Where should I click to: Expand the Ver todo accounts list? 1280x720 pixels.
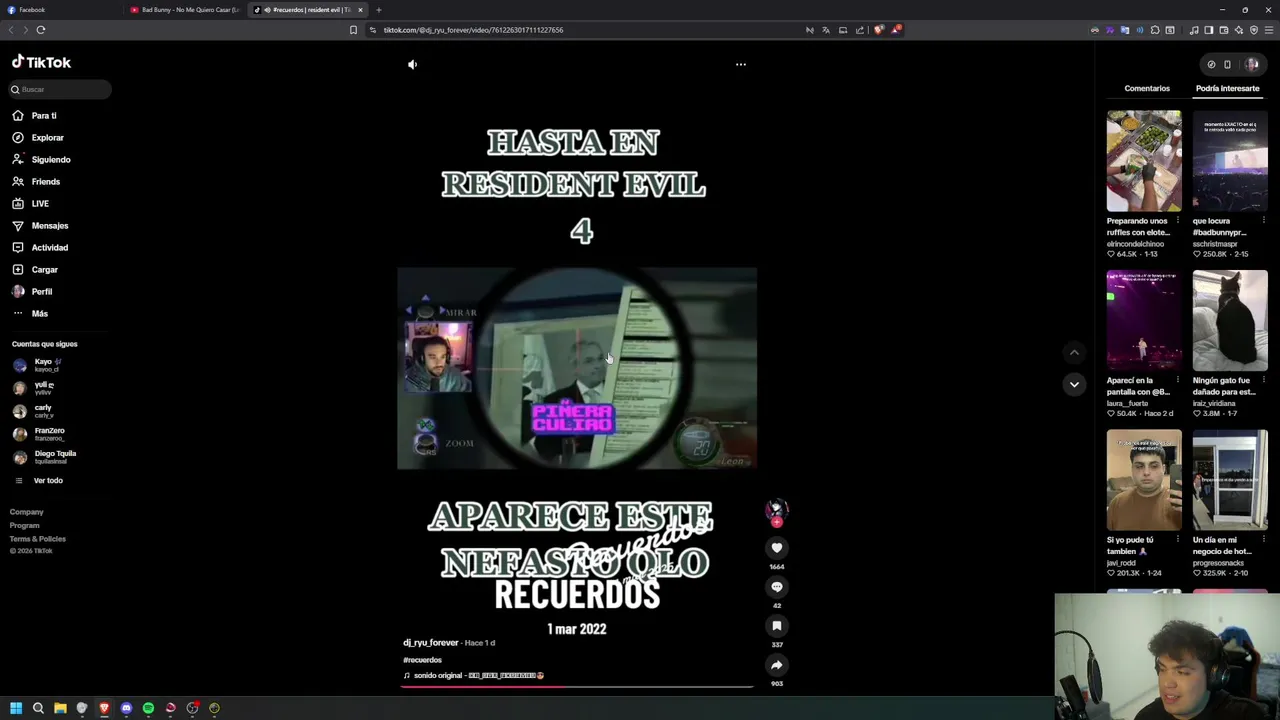tap(48, 481)
